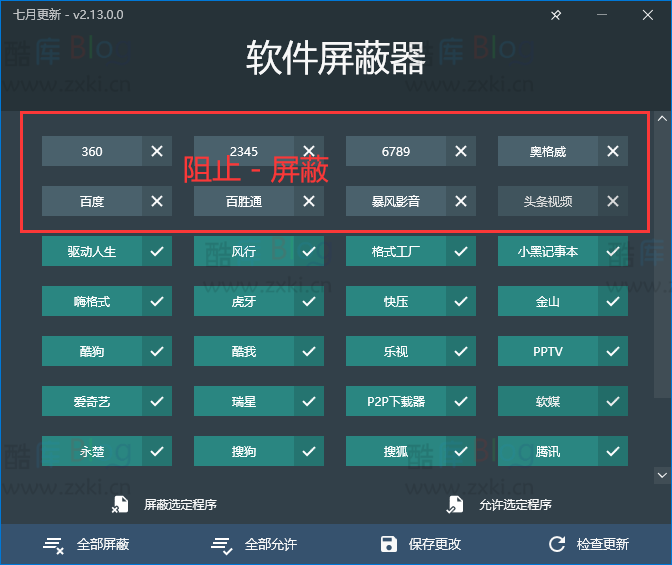Toggle the checkmark beside 瑞星
The image size is (672, 565).
click(x=309, y=401)
